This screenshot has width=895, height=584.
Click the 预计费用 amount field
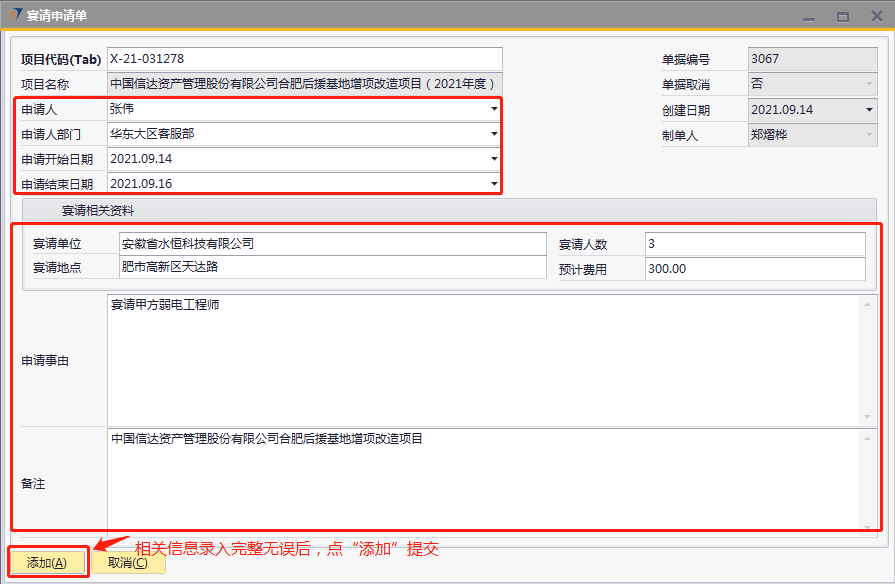tap(755, 268)
